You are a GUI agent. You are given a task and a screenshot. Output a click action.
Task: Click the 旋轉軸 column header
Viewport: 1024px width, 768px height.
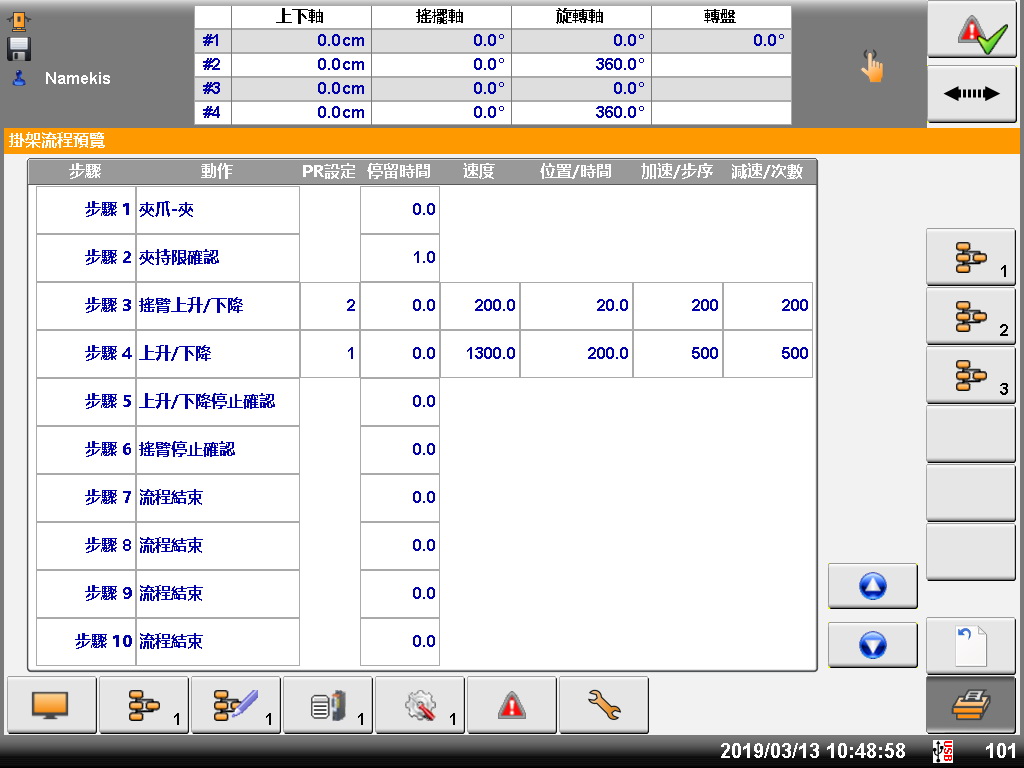[x=581, y=17]
